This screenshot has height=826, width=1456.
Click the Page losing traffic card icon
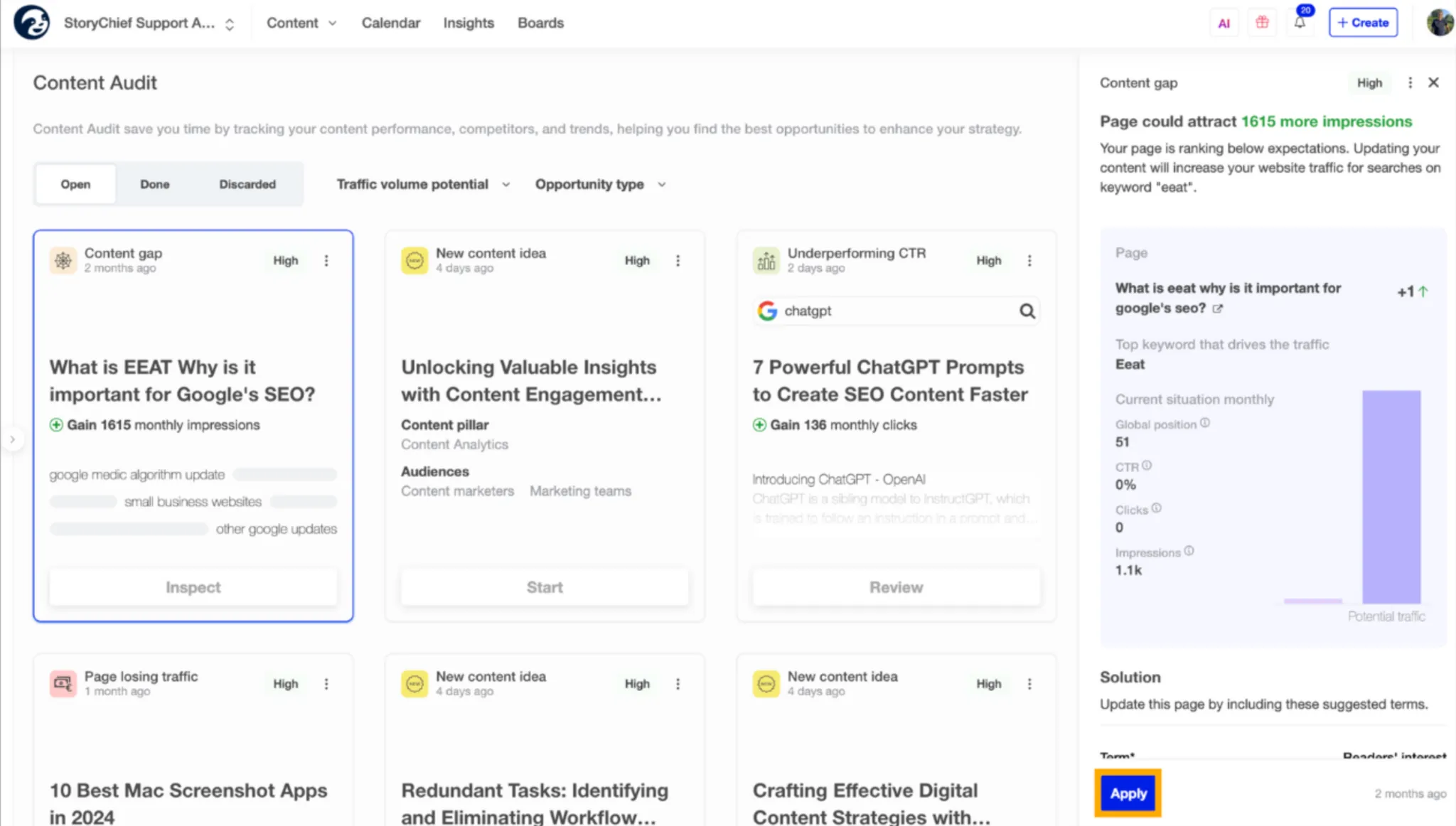63,683
